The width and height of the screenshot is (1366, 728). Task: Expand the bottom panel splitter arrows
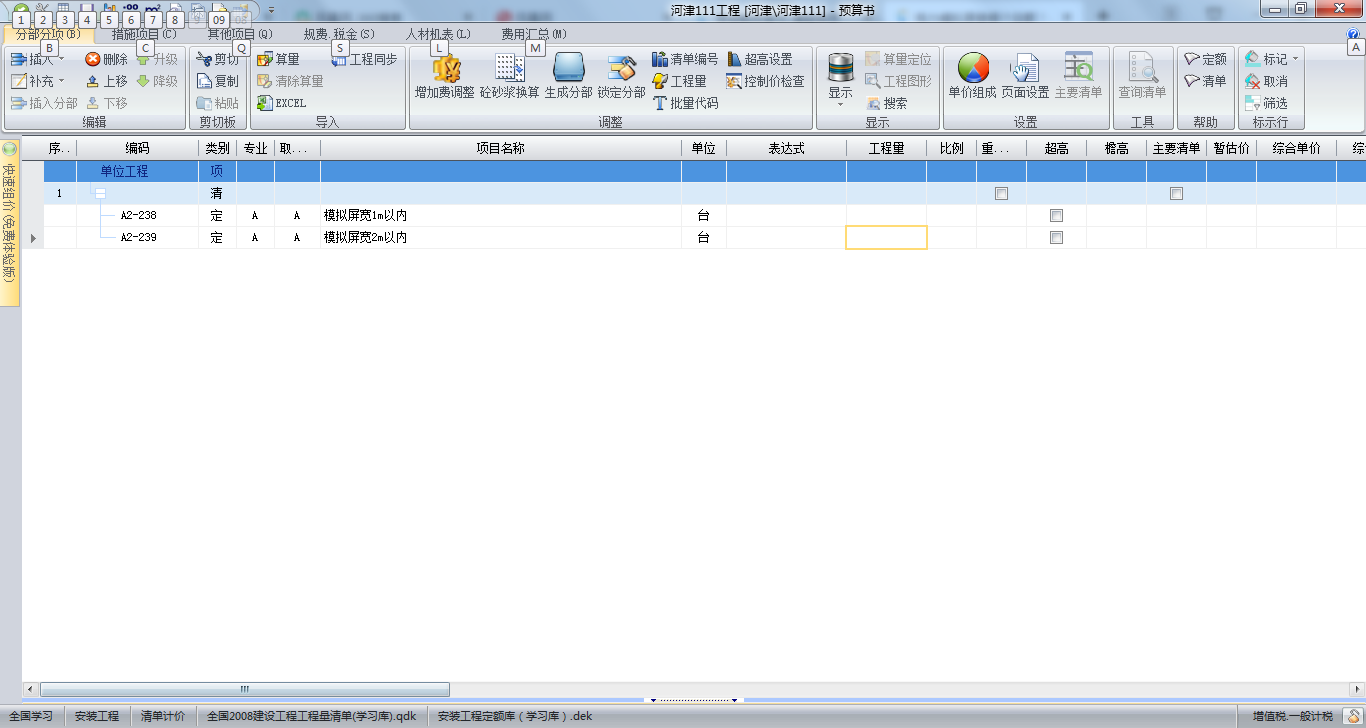coord(694,700)
